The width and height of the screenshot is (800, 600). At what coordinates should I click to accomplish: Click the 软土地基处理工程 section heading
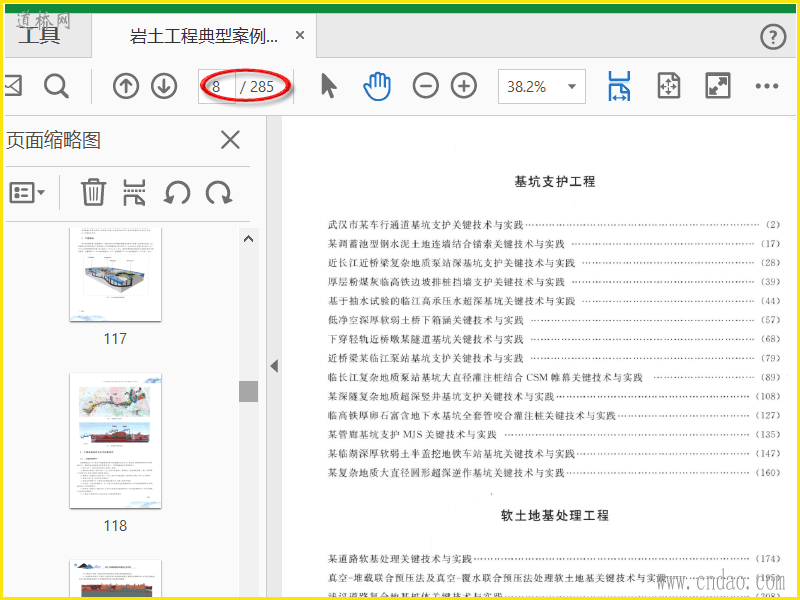pyautogui.click(x=555, y=515)
